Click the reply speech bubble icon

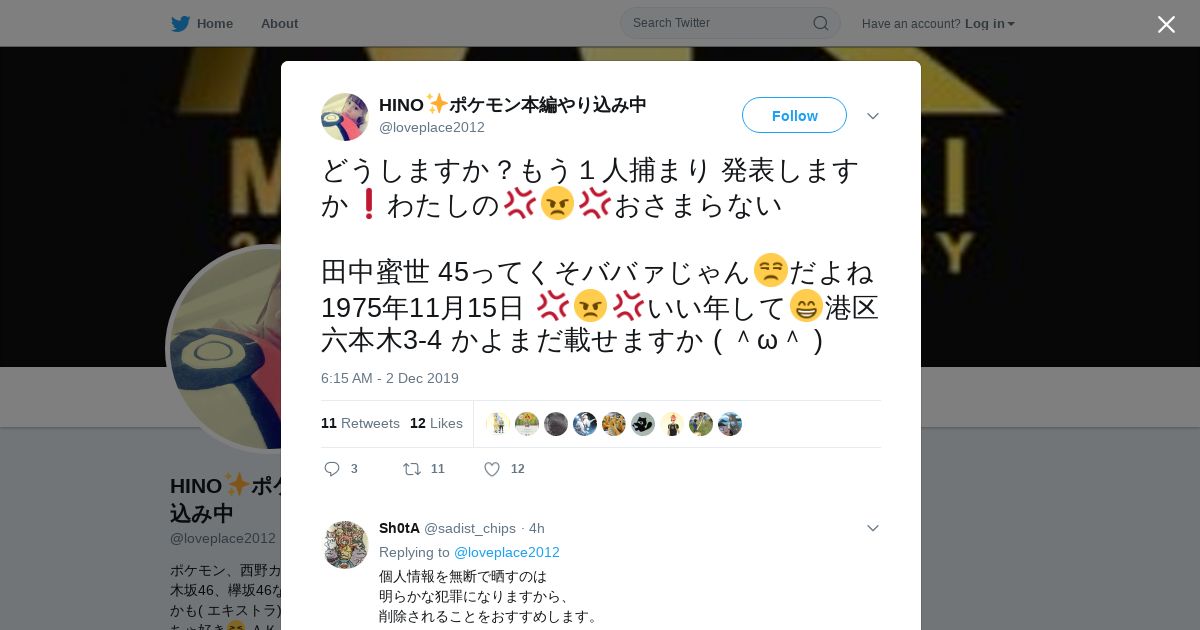(x=333, y=469)
